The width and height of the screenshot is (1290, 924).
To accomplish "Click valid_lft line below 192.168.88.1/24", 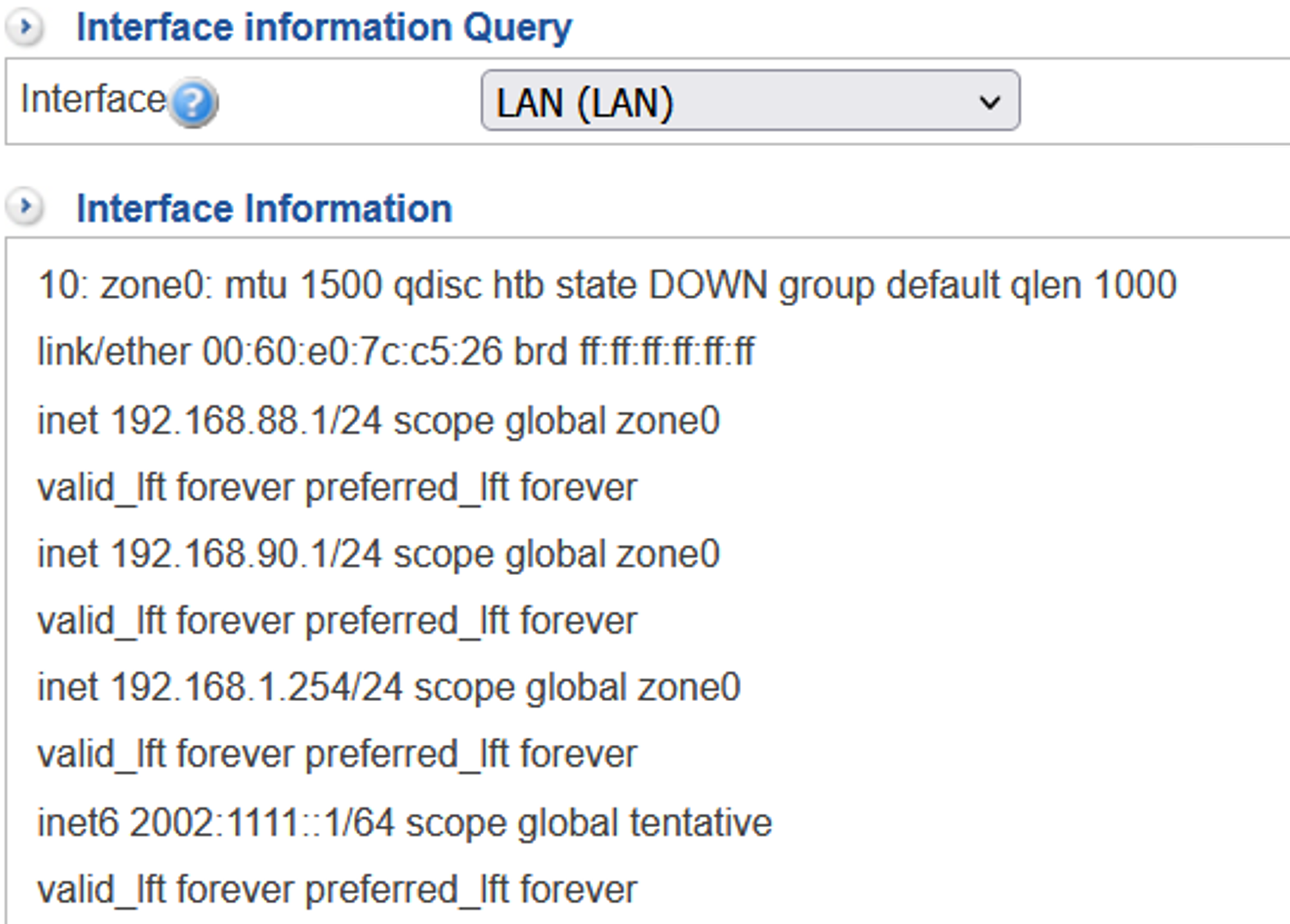I will point(337,489).
